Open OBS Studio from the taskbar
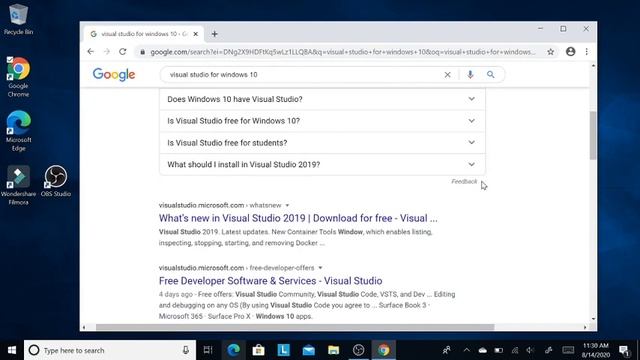Screen dimensions: 640x360 [358, 350]
